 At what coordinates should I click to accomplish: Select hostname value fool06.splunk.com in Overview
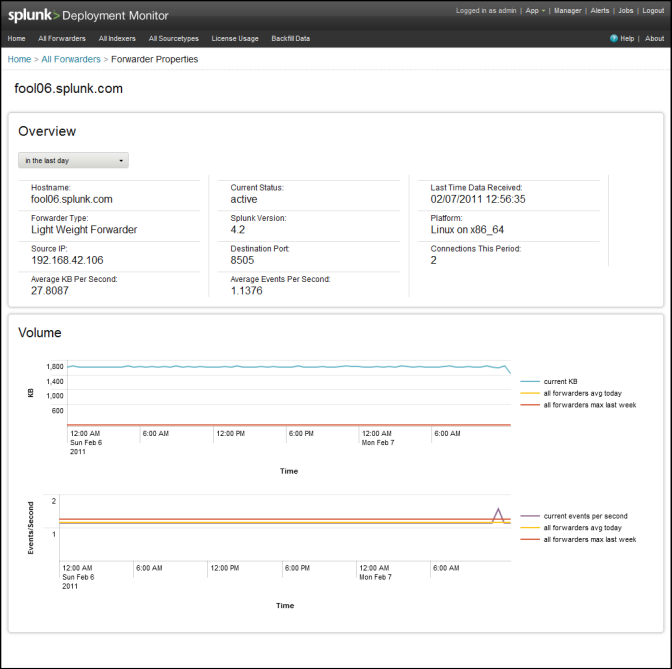pyautogui.click(x=72, y=199)
